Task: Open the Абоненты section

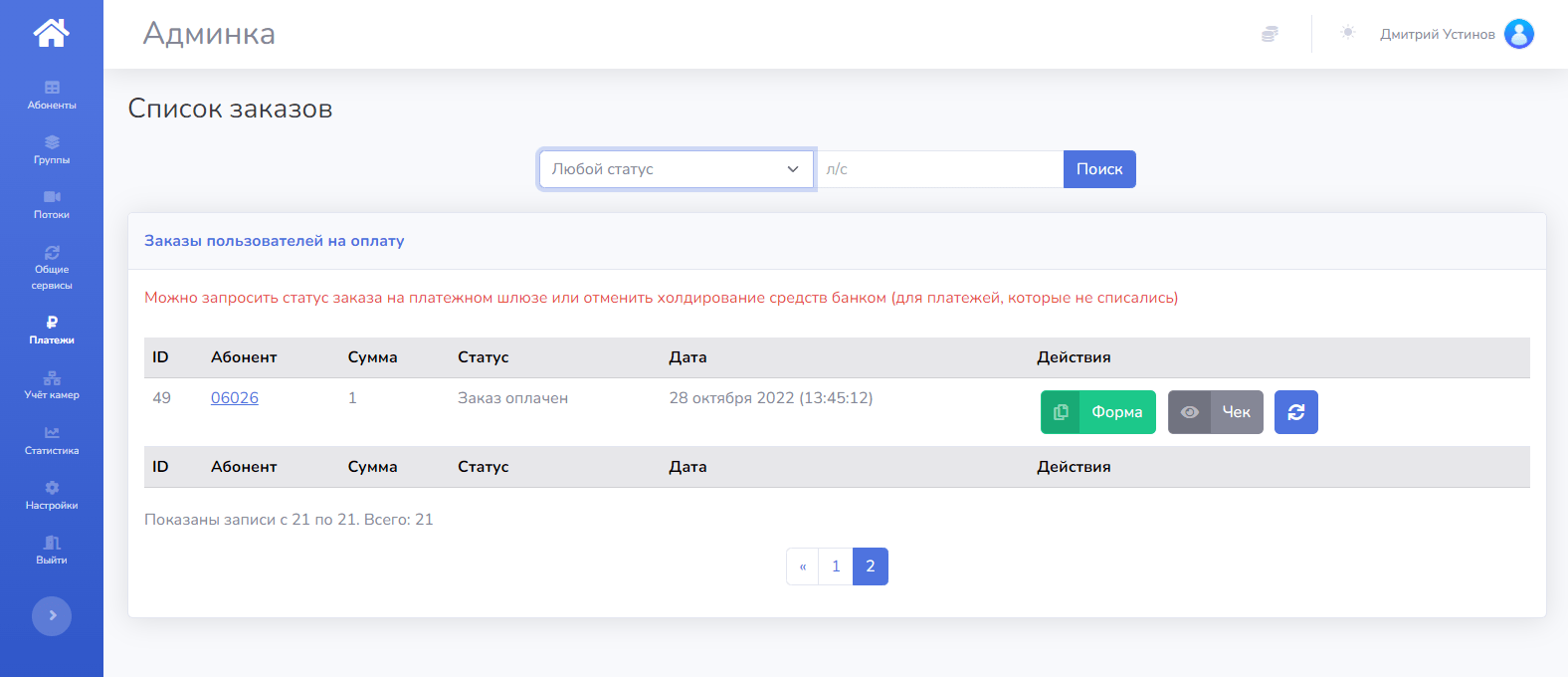Action: 52,95
